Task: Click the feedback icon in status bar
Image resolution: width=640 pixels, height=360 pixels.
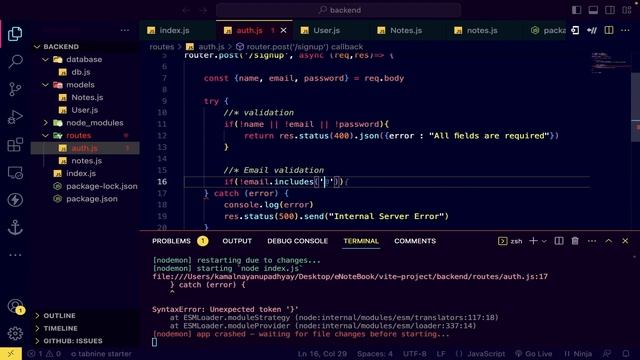Action: 607,353
